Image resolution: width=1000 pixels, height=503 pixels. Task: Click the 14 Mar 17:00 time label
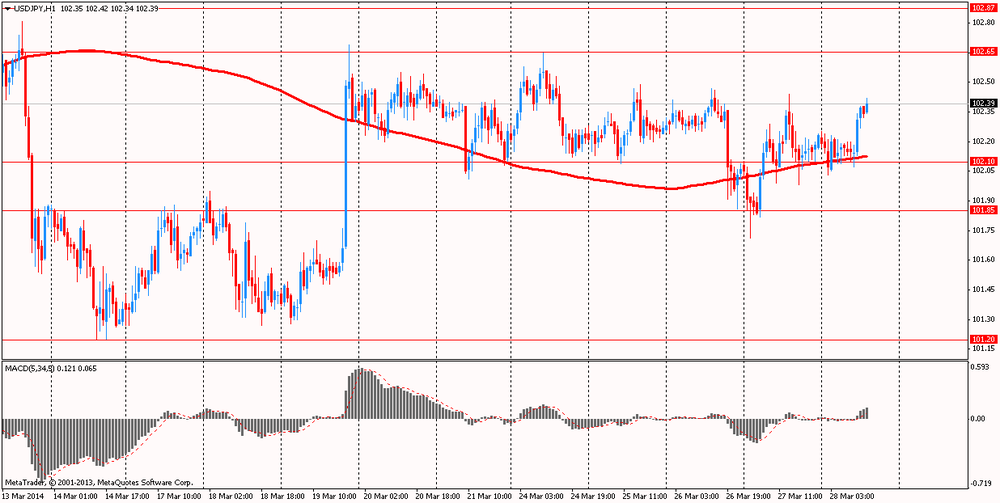point(126,495)
